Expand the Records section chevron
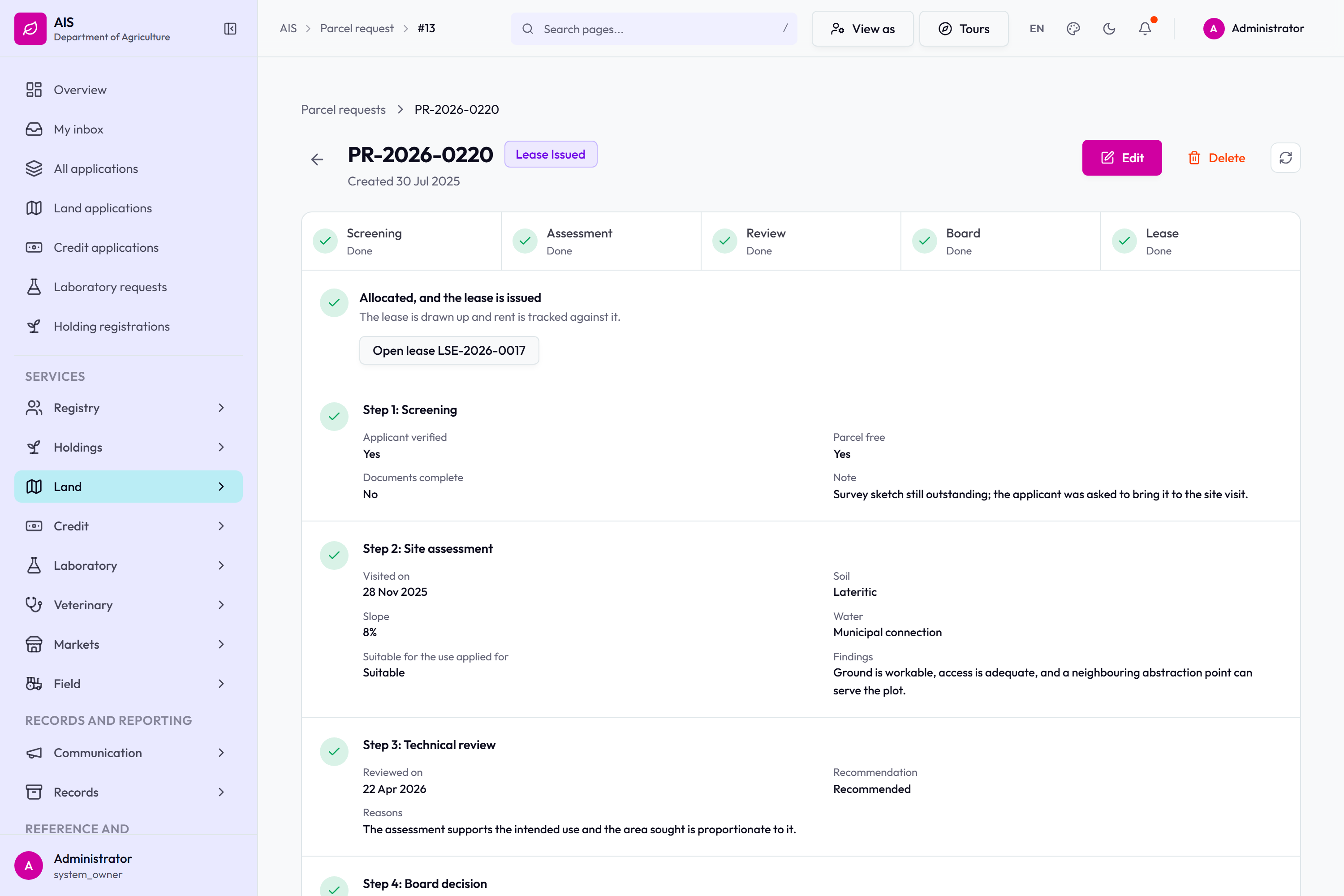1344x896 pixels. point(221,792)
